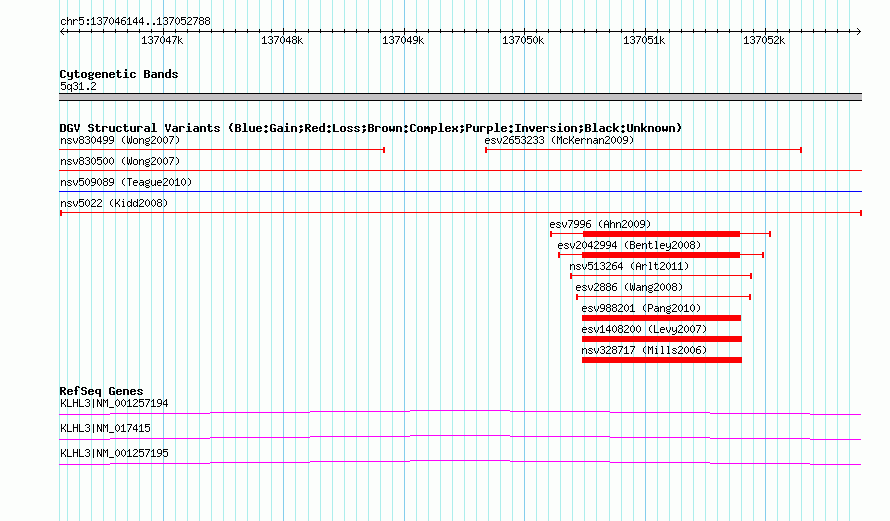Click the KLHL3|NM_001257194 magenta transcript line
Image resolution: width=890 pixels, height=521 pixels.
point(460,412)
